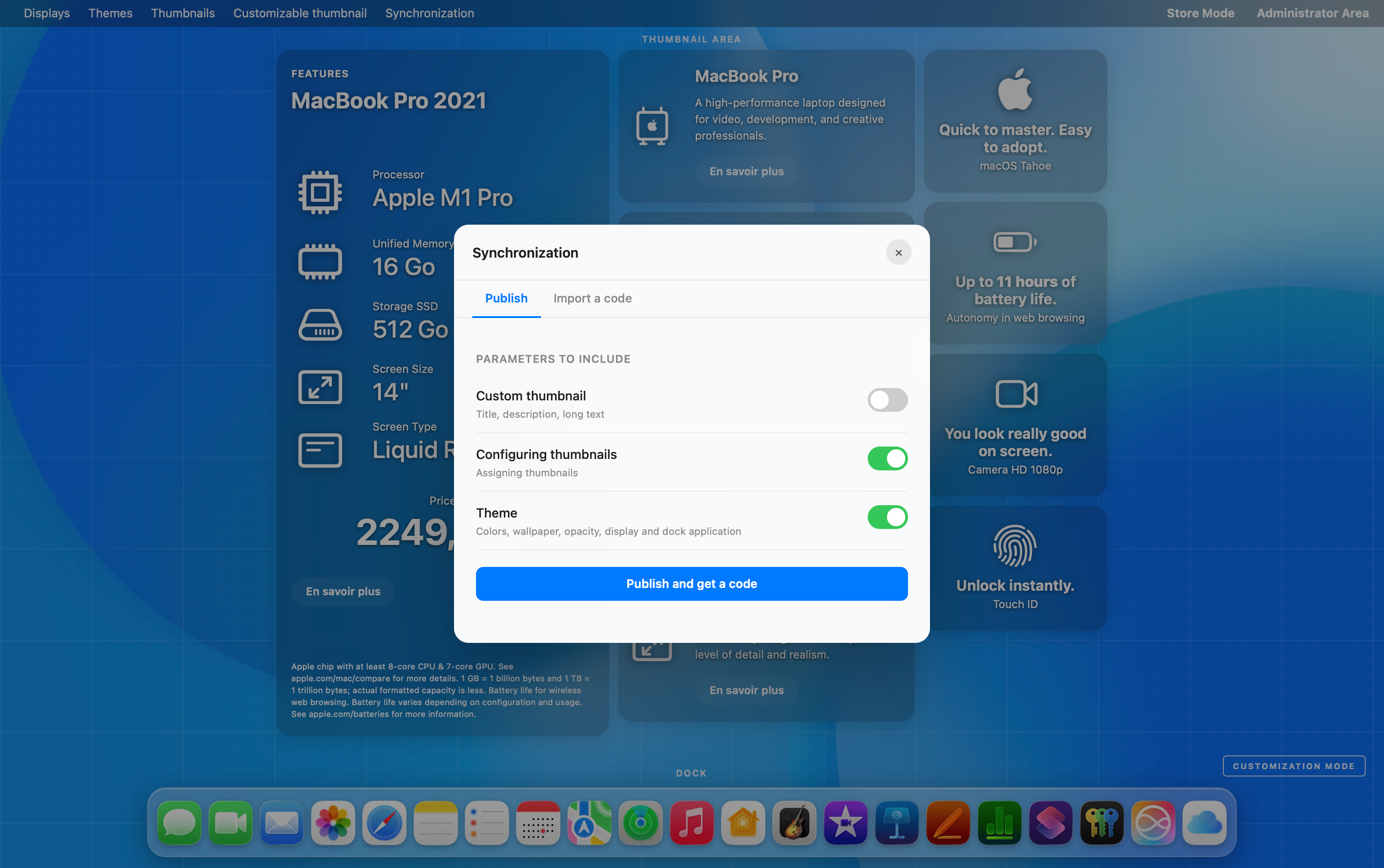The height and width of the screenshot is (868, 1384).
Task: Enable the Custom thumbnail toggle
Action: pos(887,400)
